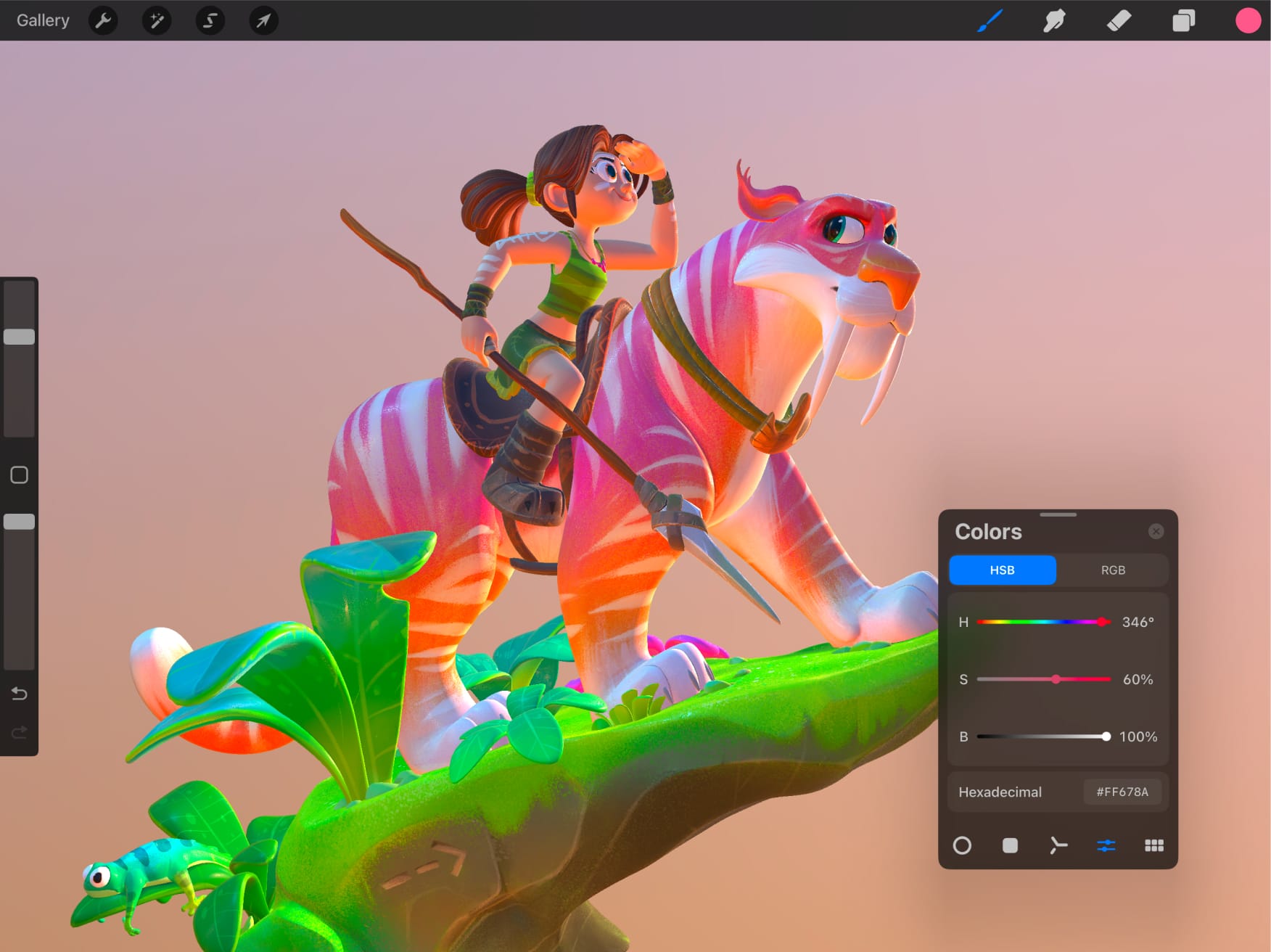The height and width of the screenshot is (952, 1271).
Task: Activate the Transform arrow tool
Action: coord(264,20)
